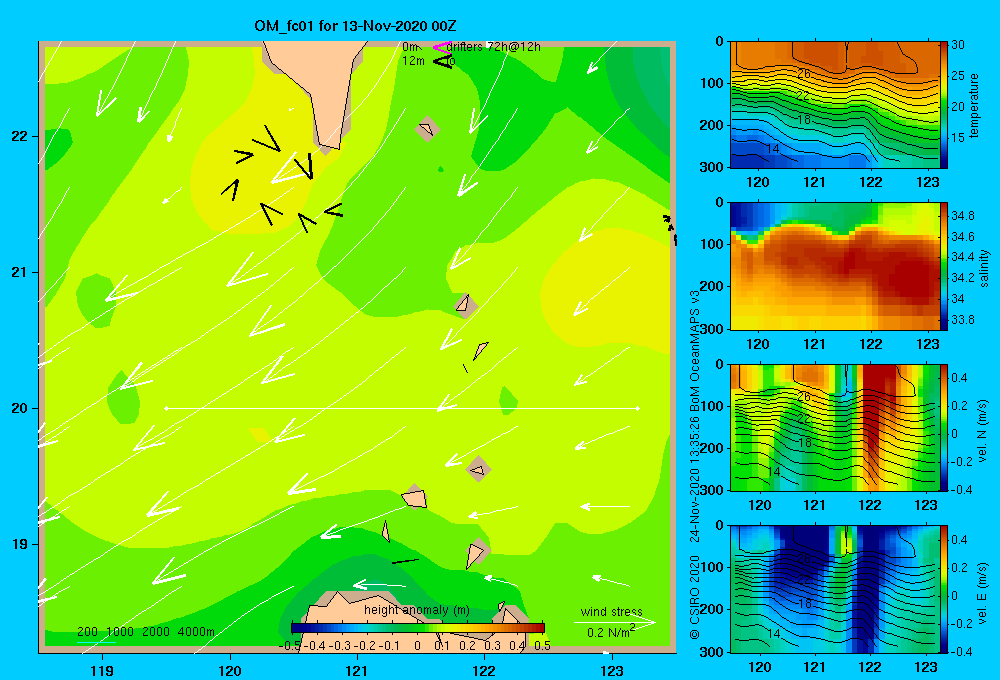Click the "wind stress" legend label
This screenshot has height=680, width=1000.
pos(611,611)
